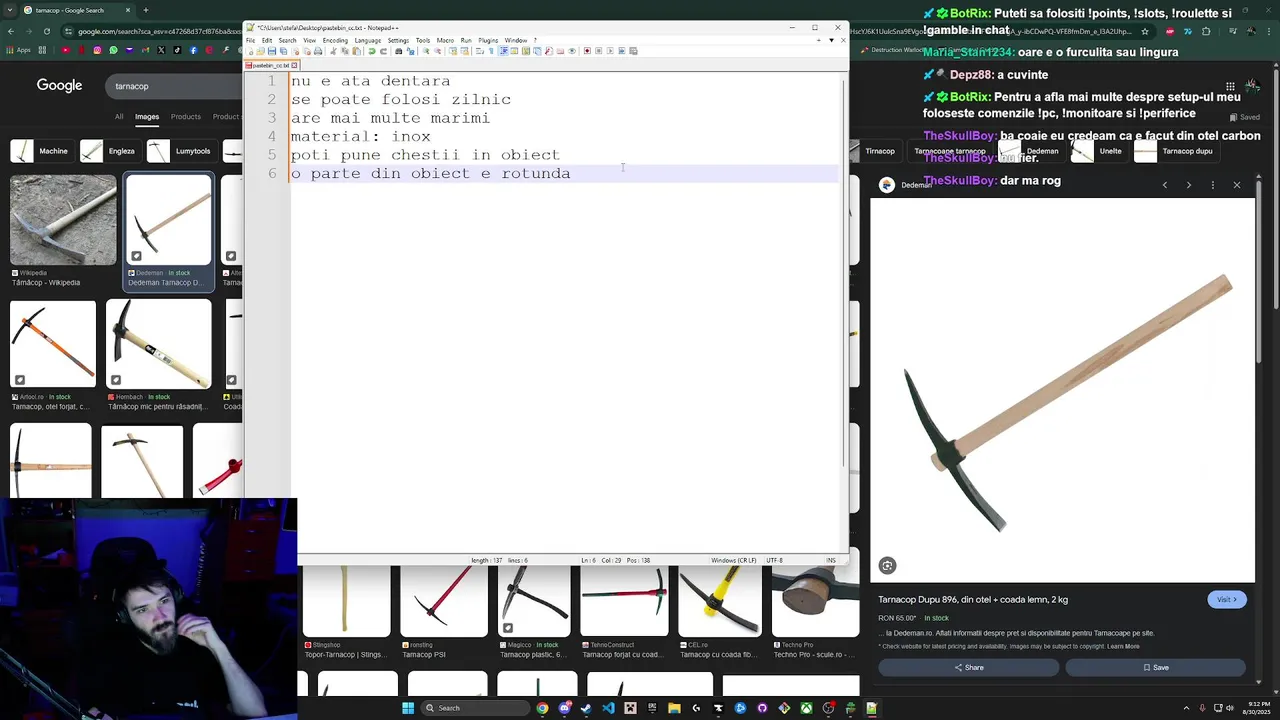Click line 'nu e ata dentara'
Image resolution: width=1280 pixels, height=720 pixels.
370,81
